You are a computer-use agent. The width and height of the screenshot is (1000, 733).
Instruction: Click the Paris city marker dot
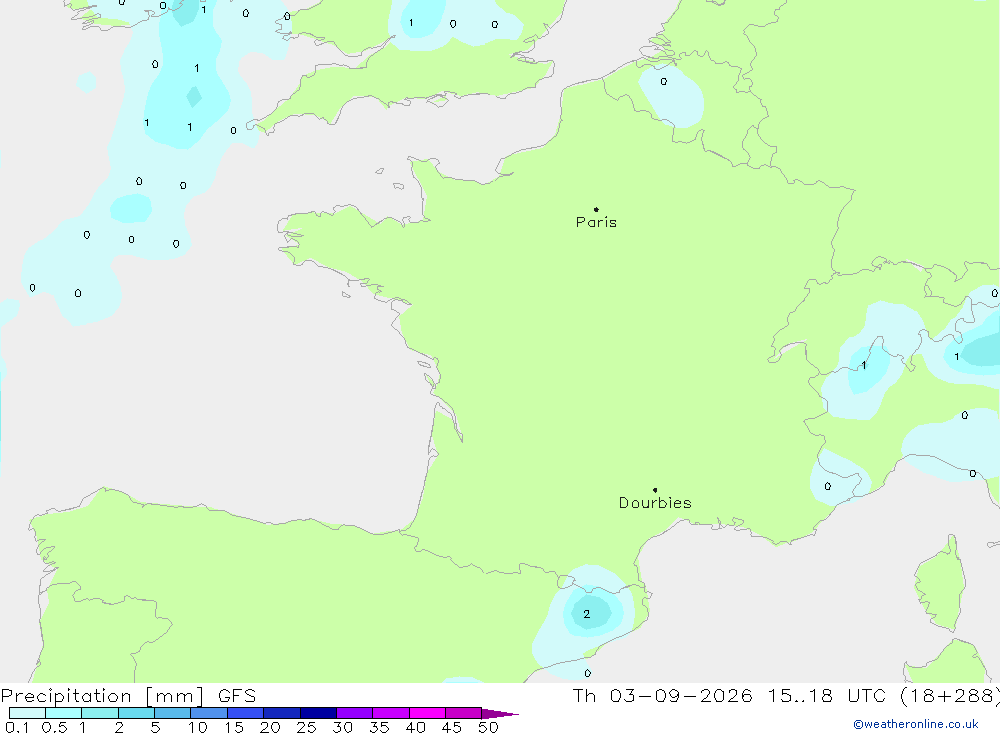tap(596, 209)
